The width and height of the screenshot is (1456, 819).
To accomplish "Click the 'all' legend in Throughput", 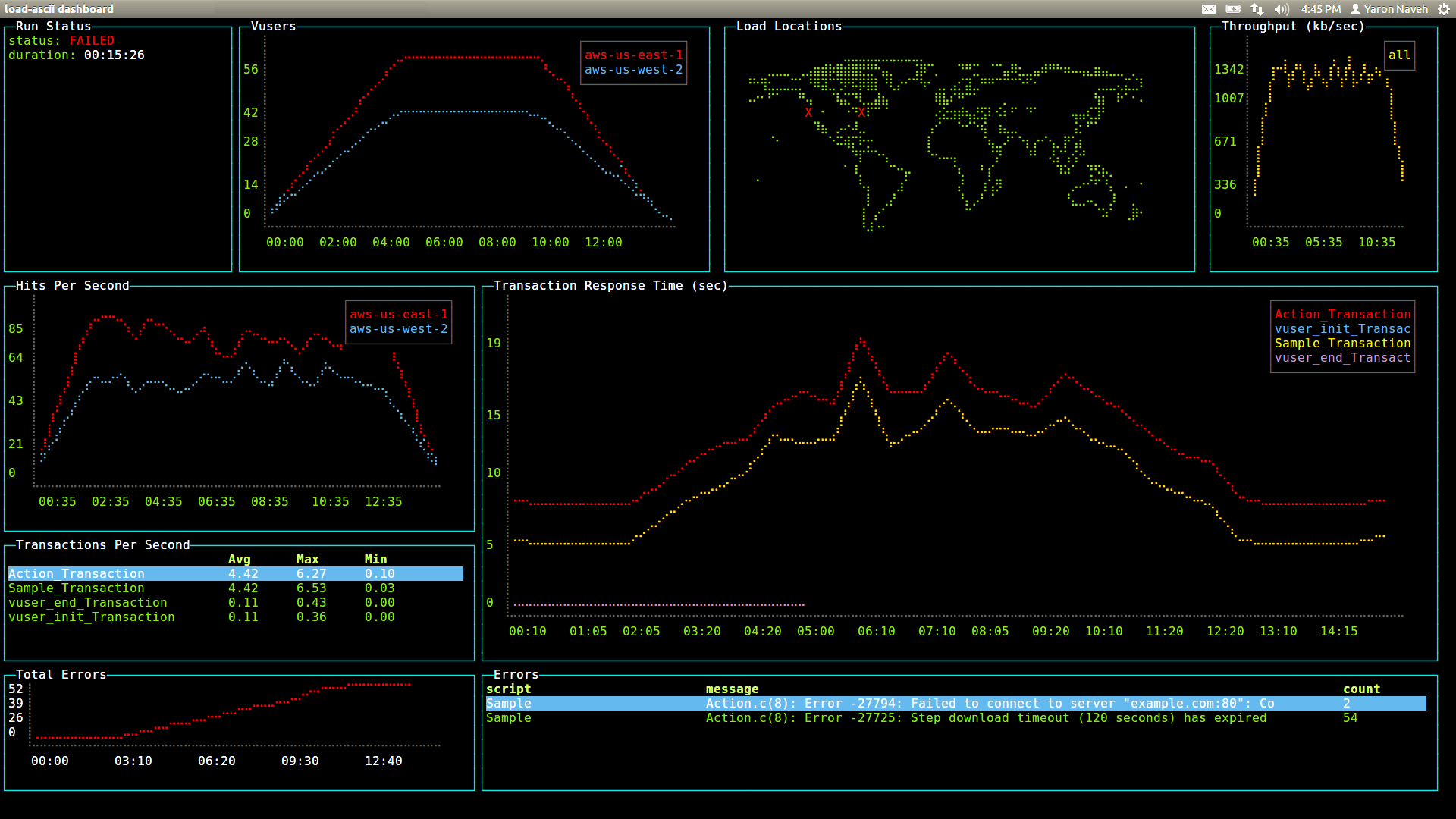I will (x=1399, y=55).
